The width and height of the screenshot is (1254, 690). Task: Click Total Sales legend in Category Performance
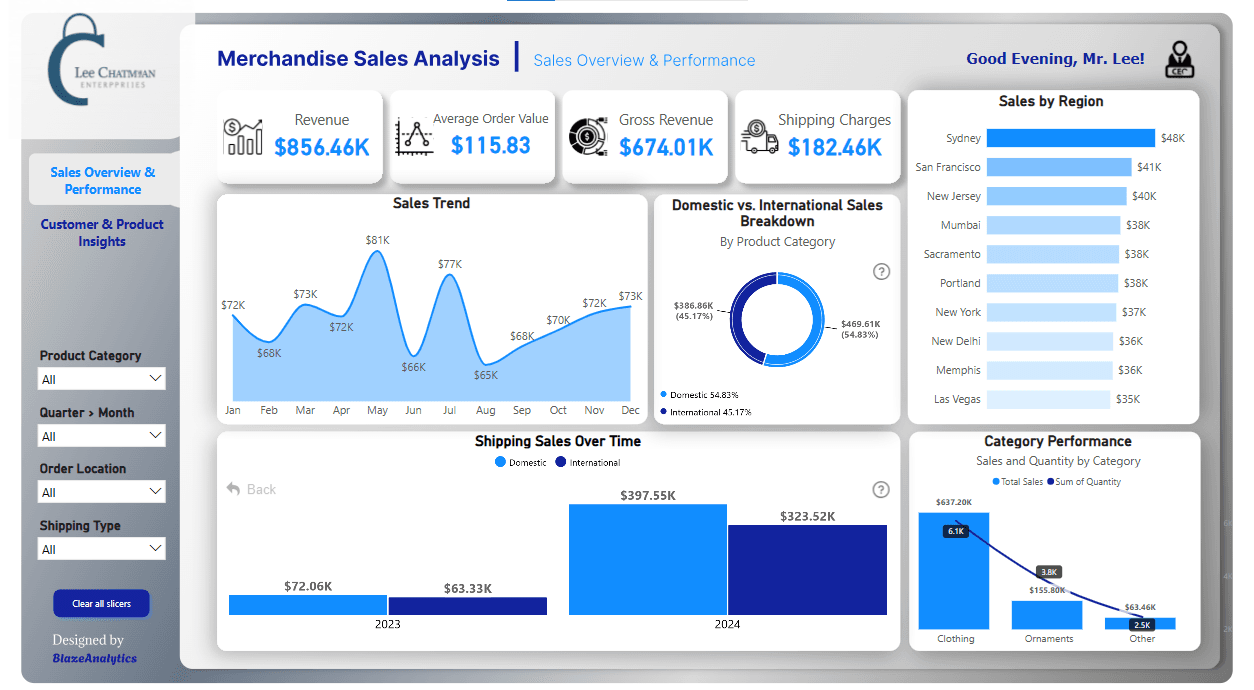[1018, 482]
